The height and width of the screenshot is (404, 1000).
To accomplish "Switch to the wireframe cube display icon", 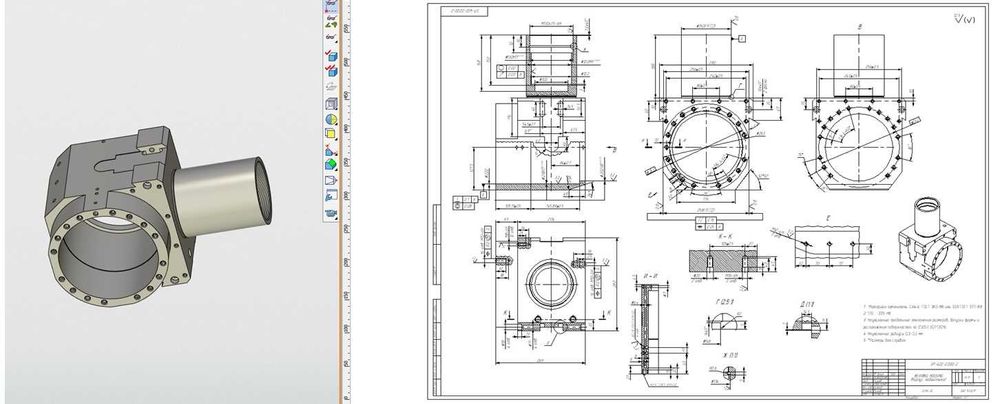I will coord(330,103).
